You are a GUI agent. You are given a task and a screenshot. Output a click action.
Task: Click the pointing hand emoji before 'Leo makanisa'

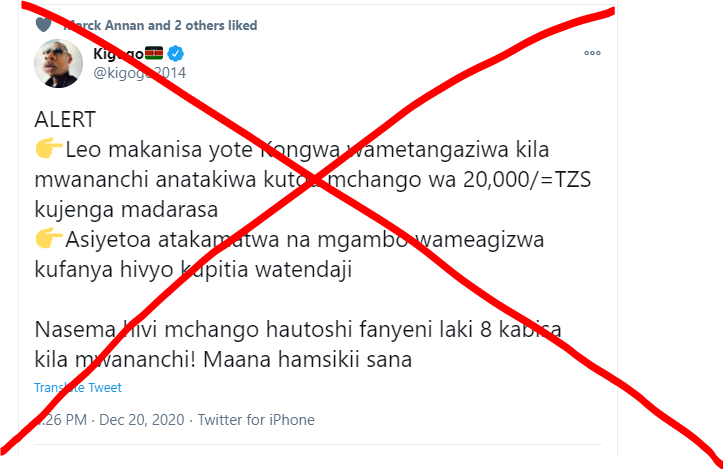point(49,148)
